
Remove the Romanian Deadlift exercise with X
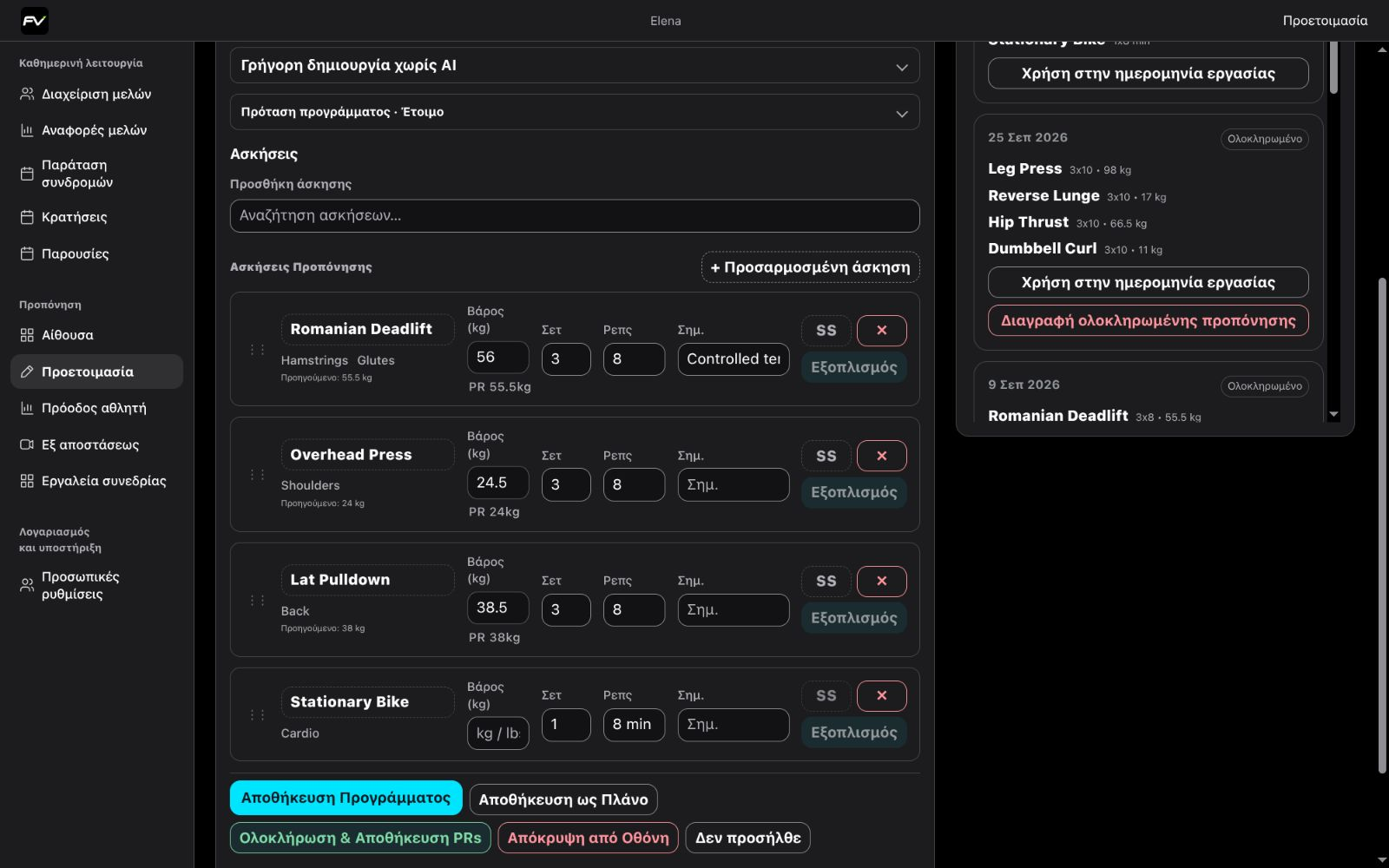881,330
